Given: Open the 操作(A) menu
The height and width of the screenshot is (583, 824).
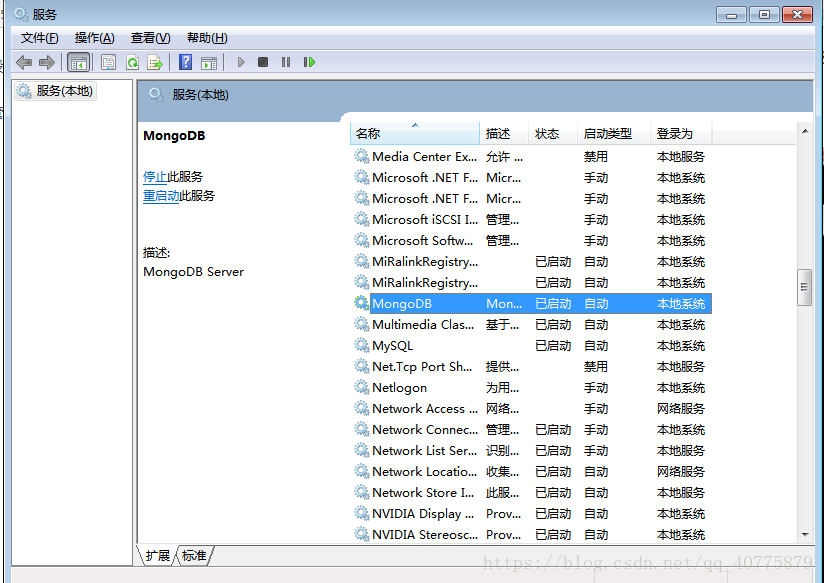Looking at the screenshot, I should coord(95,38).
